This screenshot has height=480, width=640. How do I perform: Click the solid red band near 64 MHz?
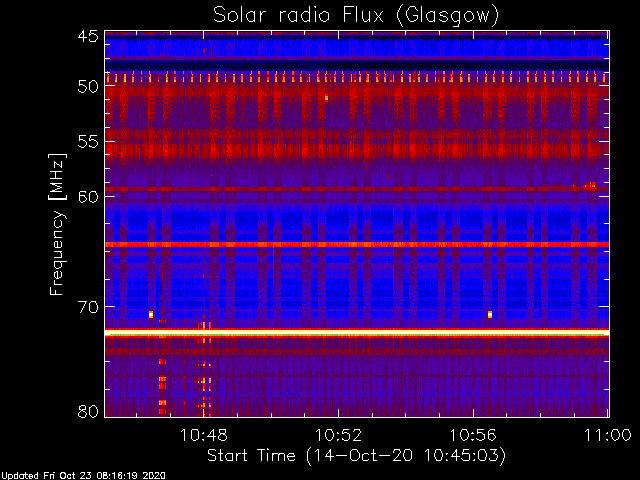click(357, 244)
